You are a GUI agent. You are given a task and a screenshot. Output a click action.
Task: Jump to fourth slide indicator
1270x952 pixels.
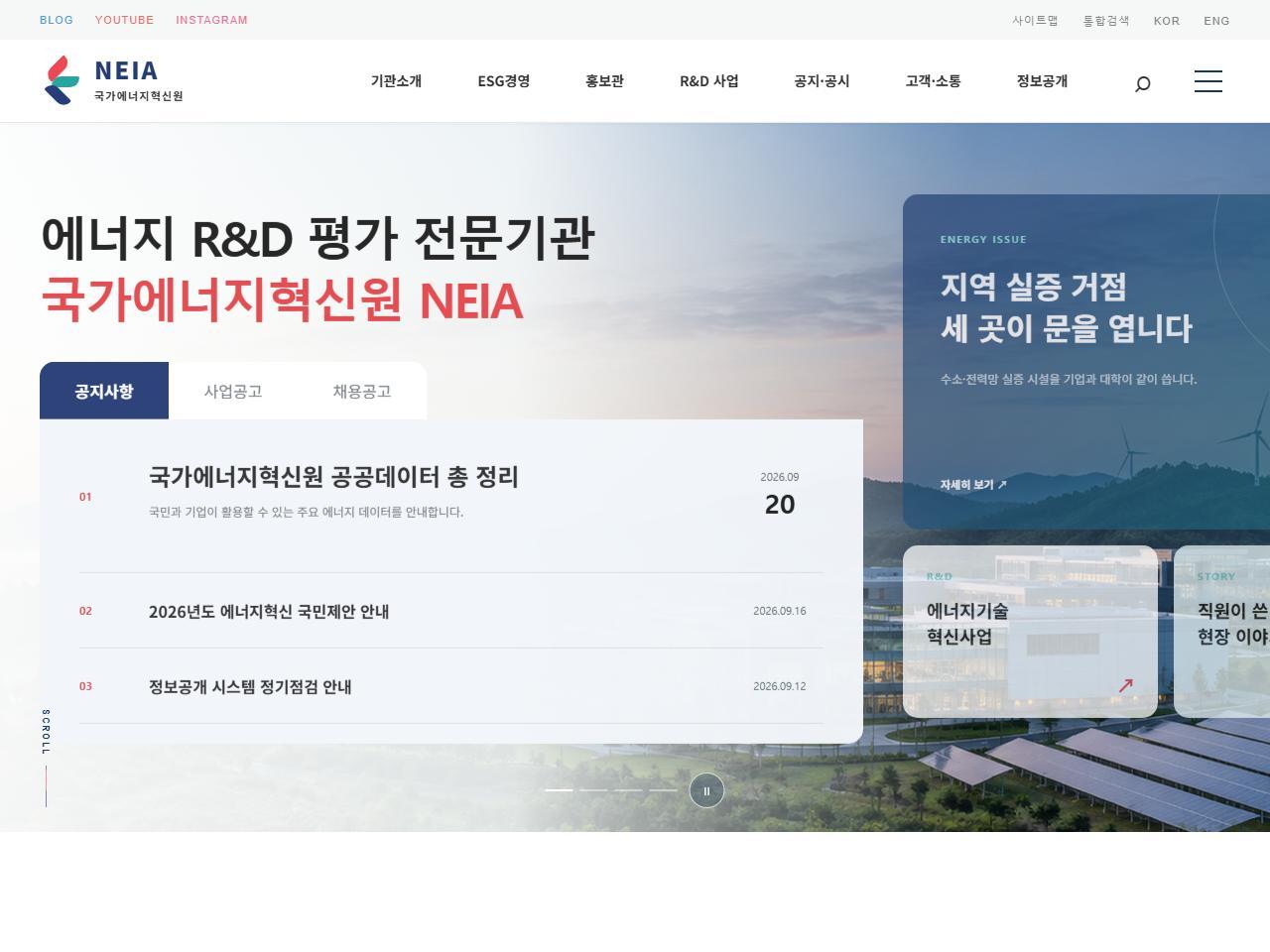(663, 790)
